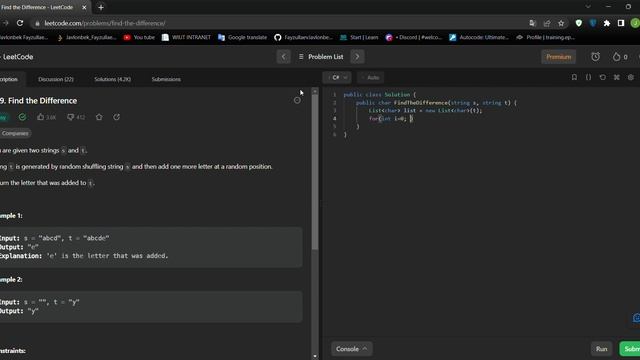Open the Autocode bookmark
This screenshot has width=640, height=360.
click(479, 37)
